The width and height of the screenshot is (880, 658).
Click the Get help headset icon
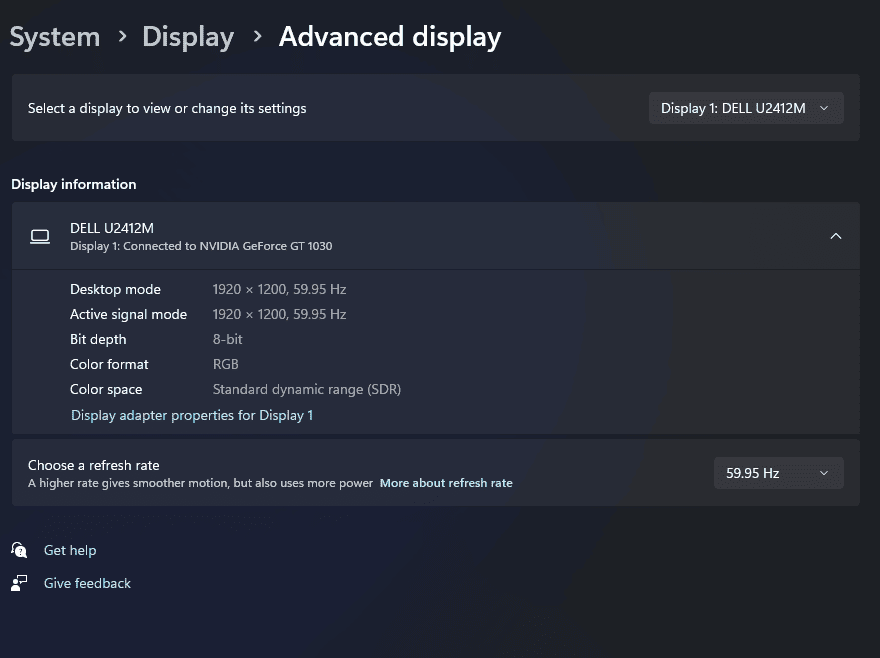pyautogui.click(x=19, y=550)
